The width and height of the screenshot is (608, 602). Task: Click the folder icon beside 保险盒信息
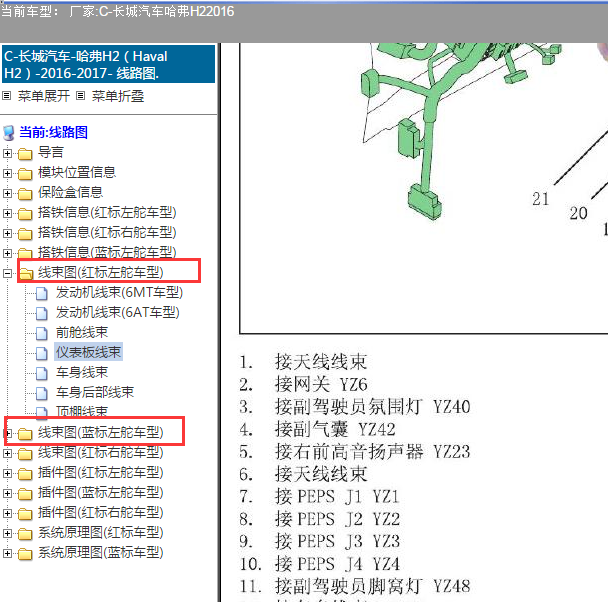click(25, 193)
